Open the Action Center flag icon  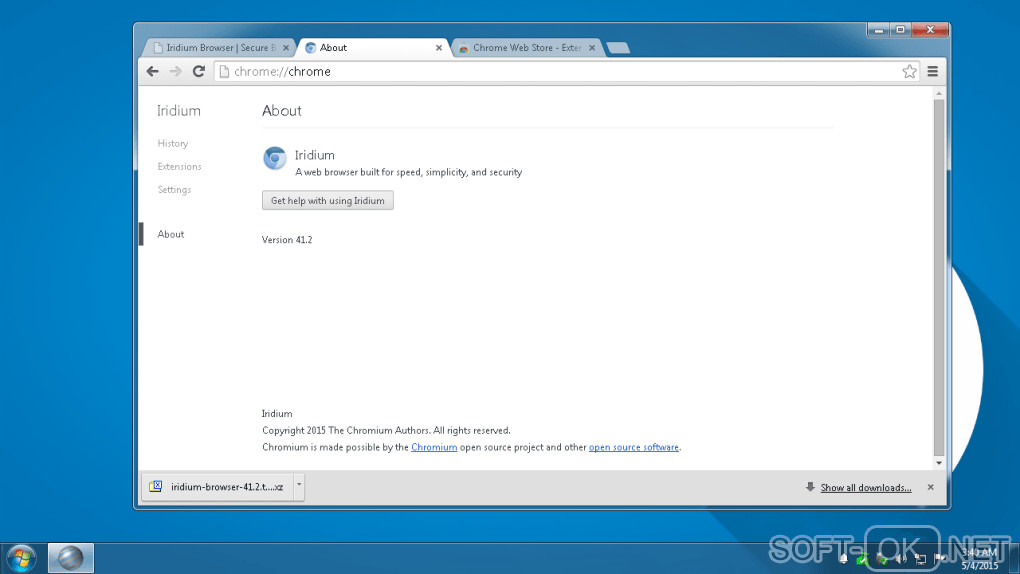point(939,558)
